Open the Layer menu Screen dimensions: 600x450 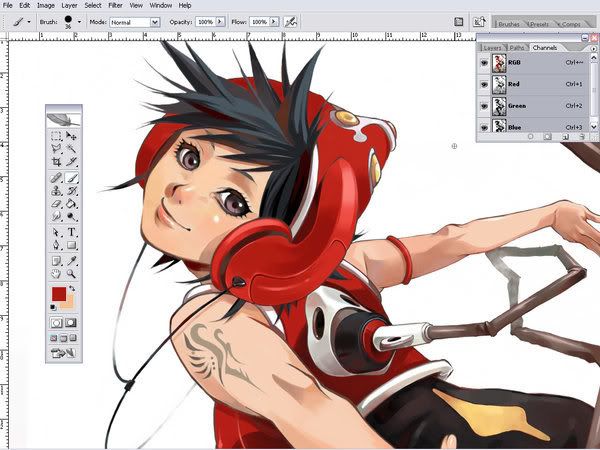pyautogui.click(x=69, y=5)
